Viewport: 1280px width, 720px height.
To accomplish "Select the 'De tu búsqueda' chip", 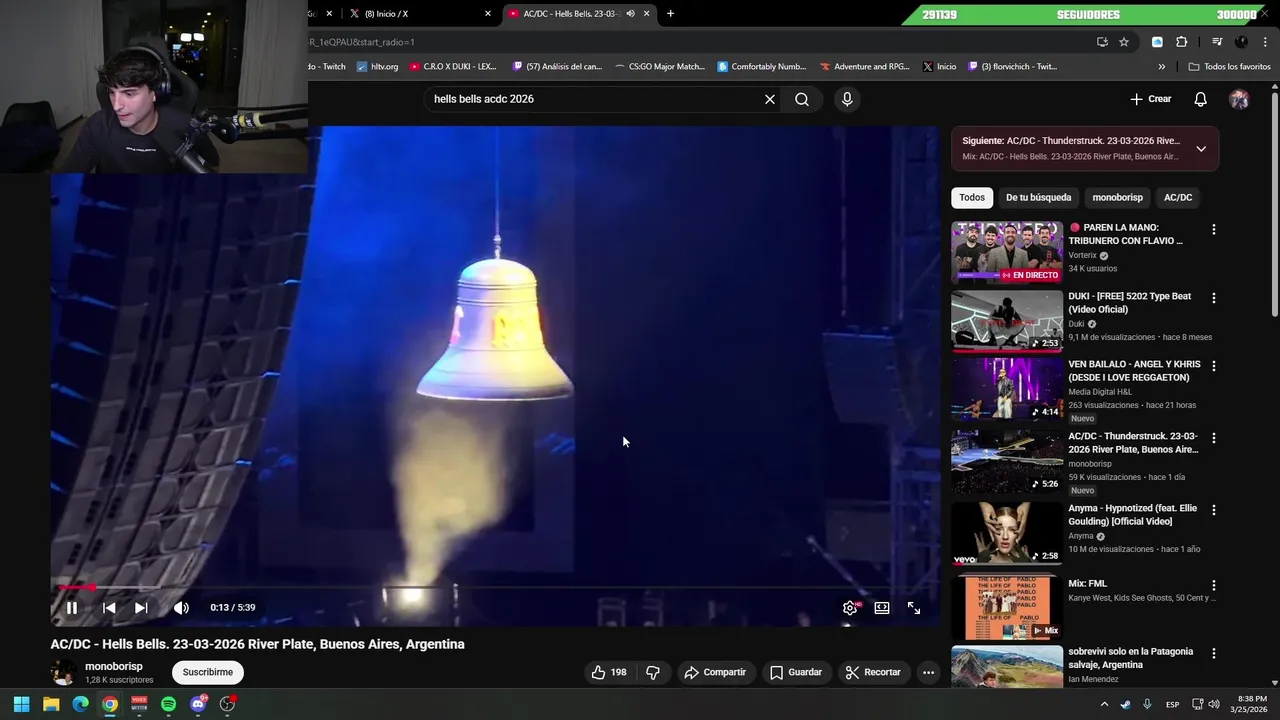I will tap(1038, 197).
